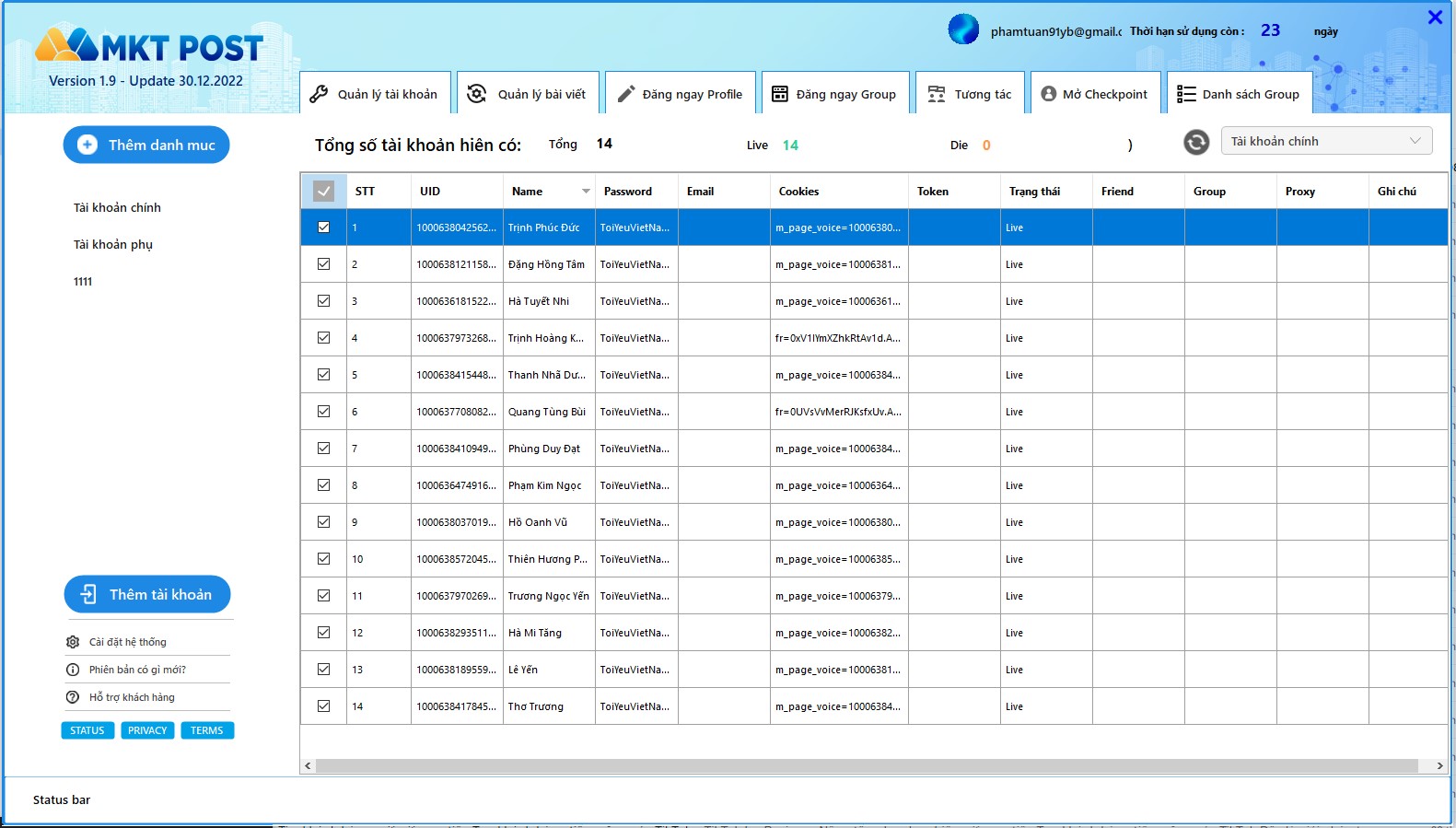Click the pencil icon on Đăng ngay Profile
The height and width of the screenshot is (828, 1456).
click(626, 94)
